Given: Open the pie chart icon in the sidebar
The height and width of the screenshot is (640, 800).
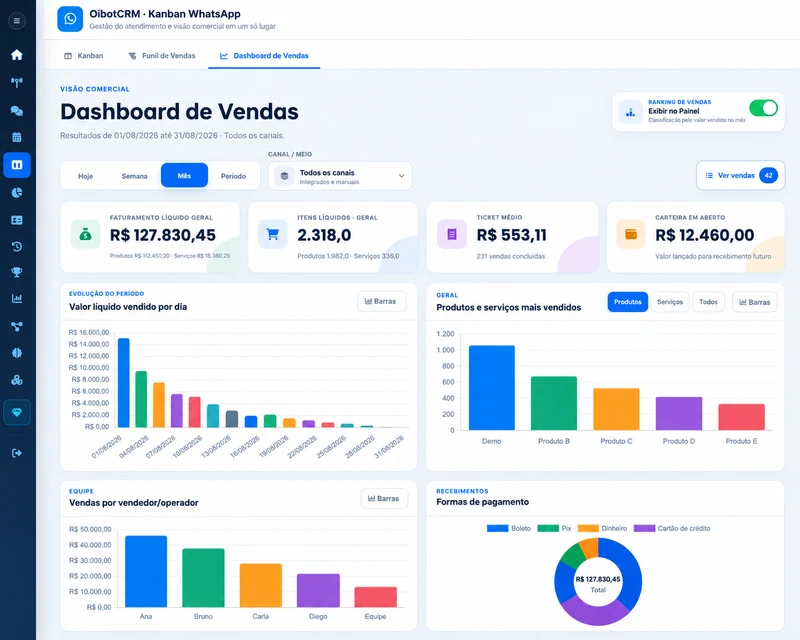Looking at the screenshot, I should pos(17,192).
